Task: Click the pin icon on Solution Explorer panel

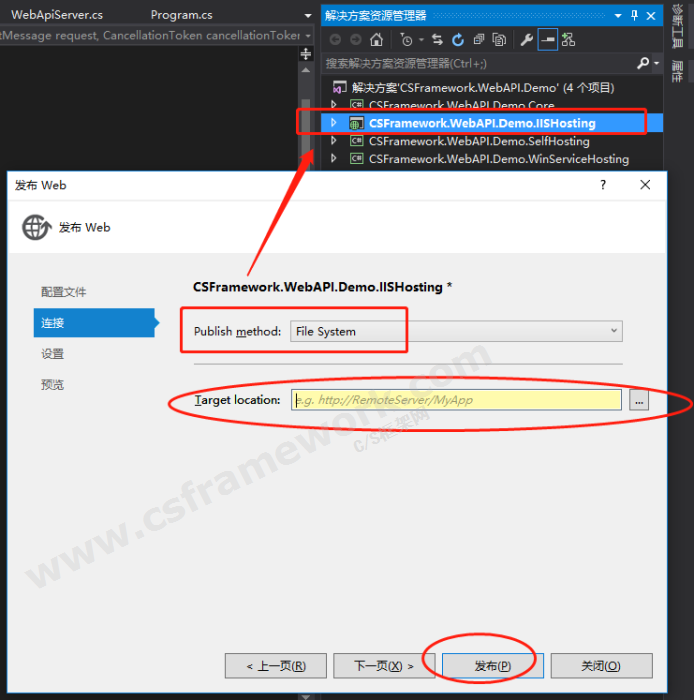Action: (x=634, y=15)
